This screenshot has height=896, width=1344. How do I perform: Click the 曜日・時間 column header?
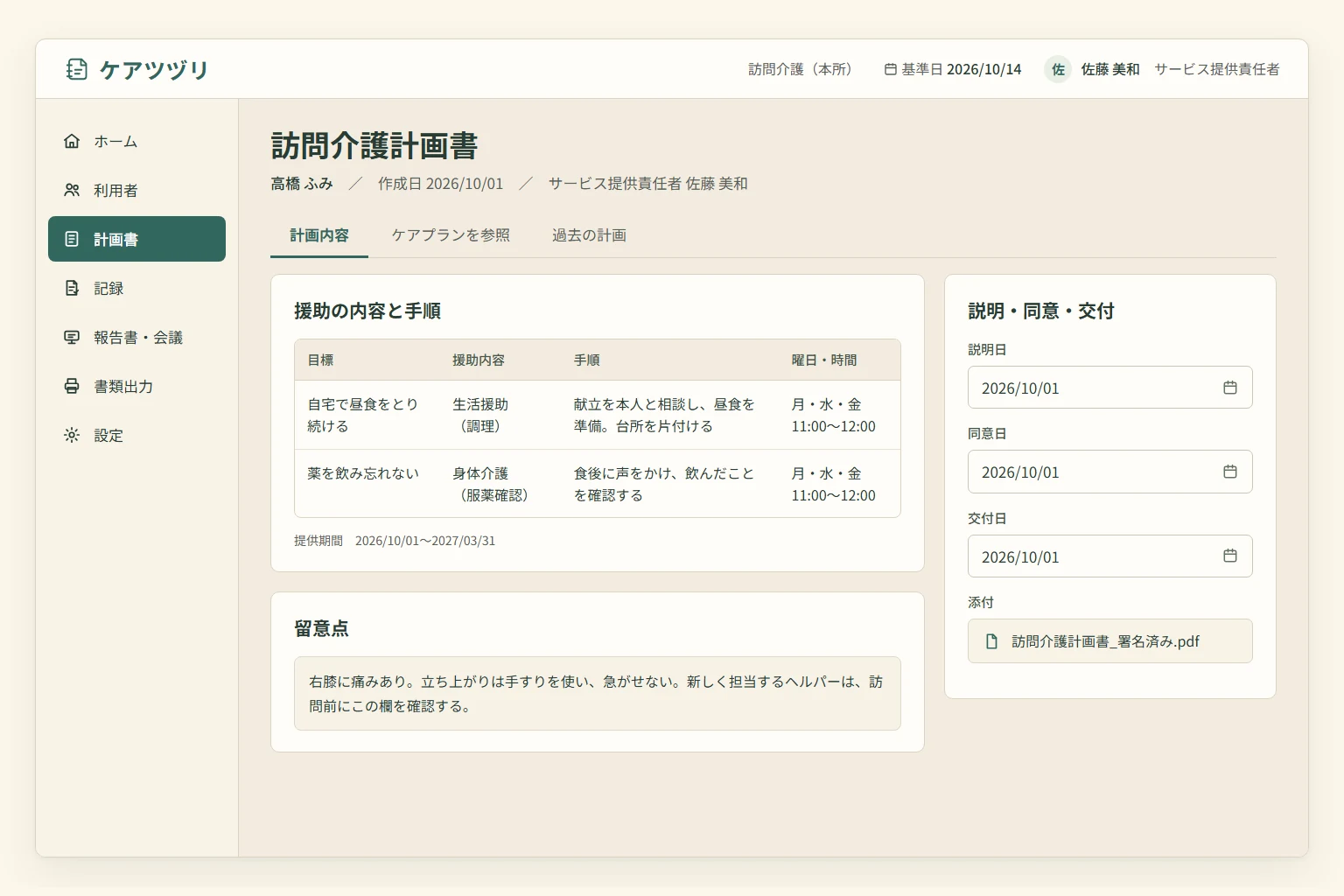click(824, 360)
